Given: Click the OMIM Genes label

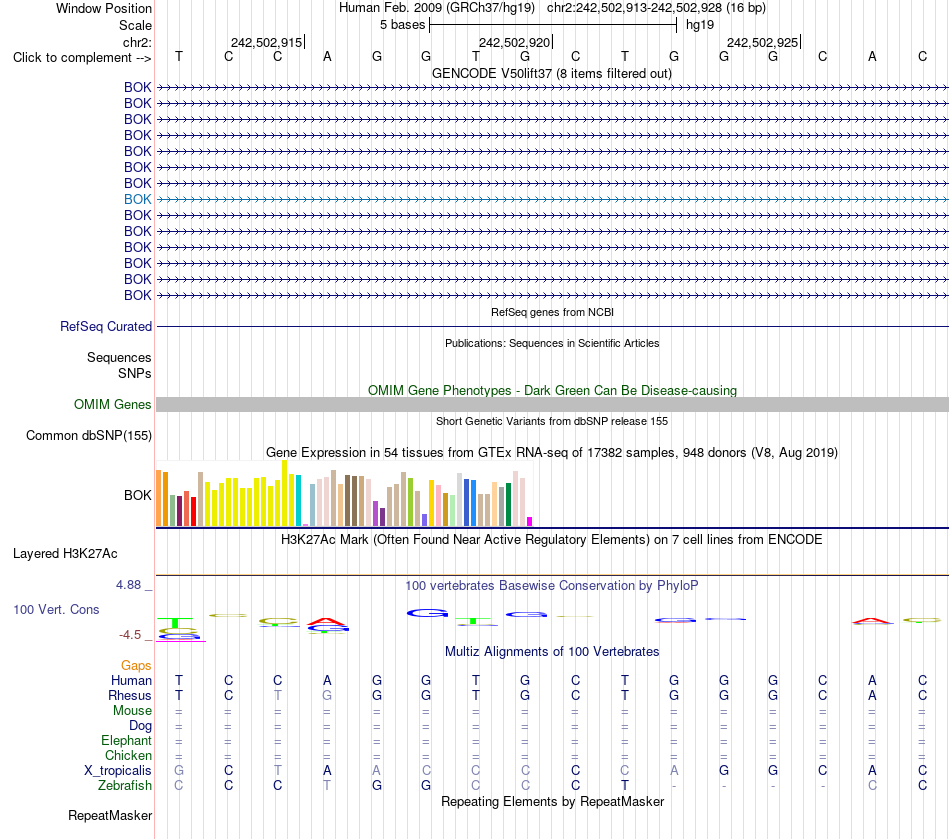Looking at the screenshot, I should tap(112, 404).
